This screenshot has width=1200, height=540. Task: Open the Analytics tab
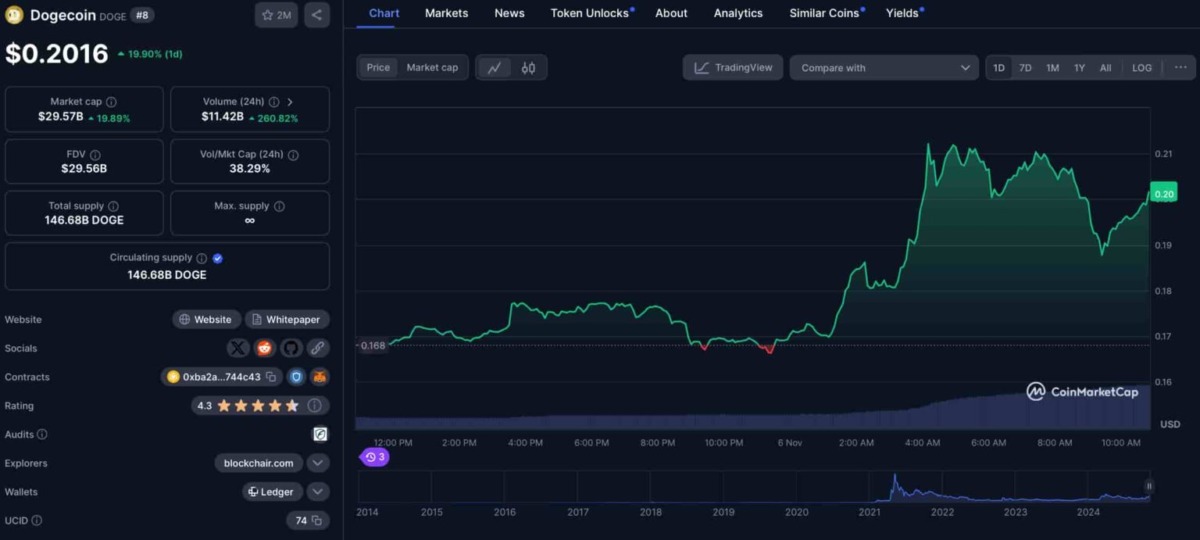pos(738,13)
